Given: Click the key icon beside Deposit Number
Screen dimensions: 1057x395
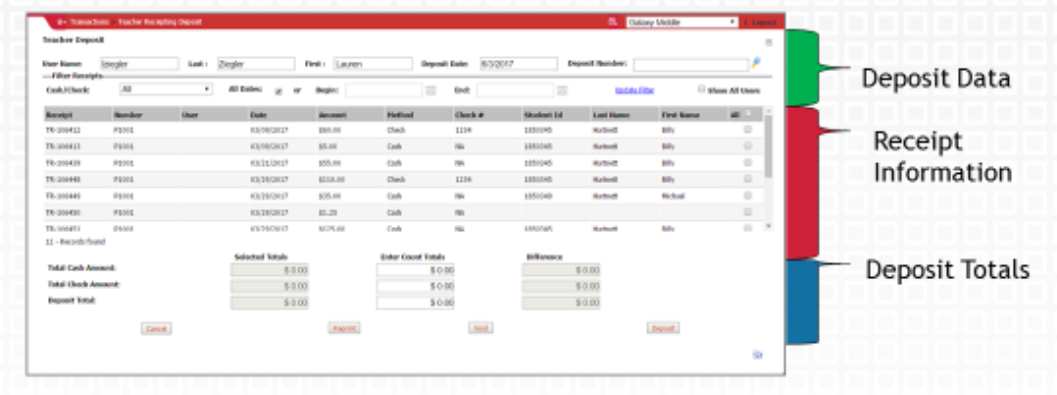Looking at the screenshot, I should pos(756,63).
